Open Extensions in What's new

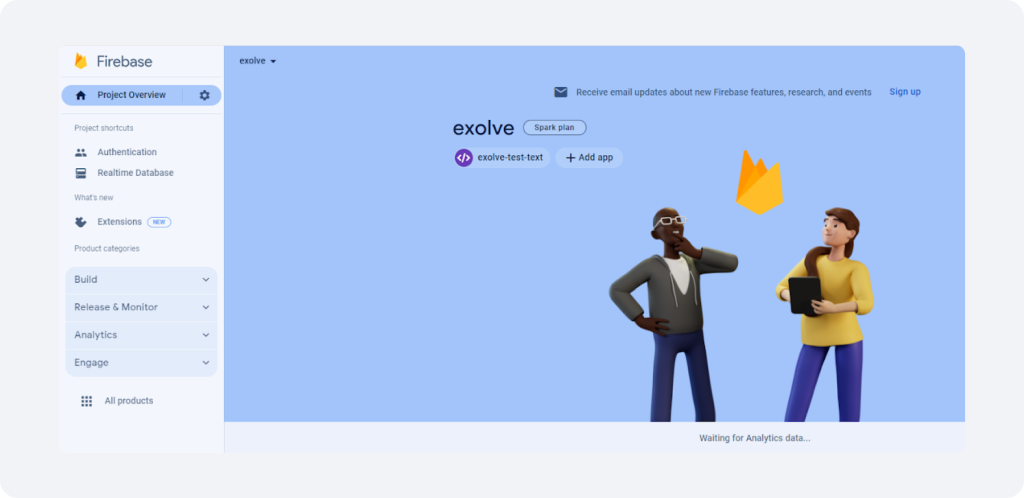pos(120,222)
